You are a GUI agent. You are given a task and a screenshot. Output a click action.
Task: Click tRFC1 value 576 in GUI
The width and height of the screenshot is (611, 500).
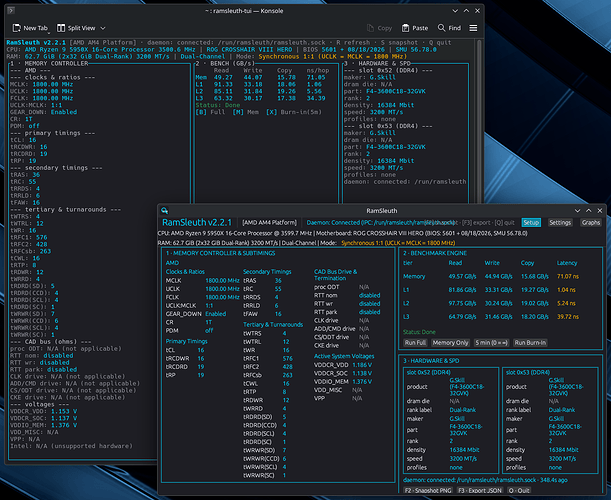tap(288, 358)
